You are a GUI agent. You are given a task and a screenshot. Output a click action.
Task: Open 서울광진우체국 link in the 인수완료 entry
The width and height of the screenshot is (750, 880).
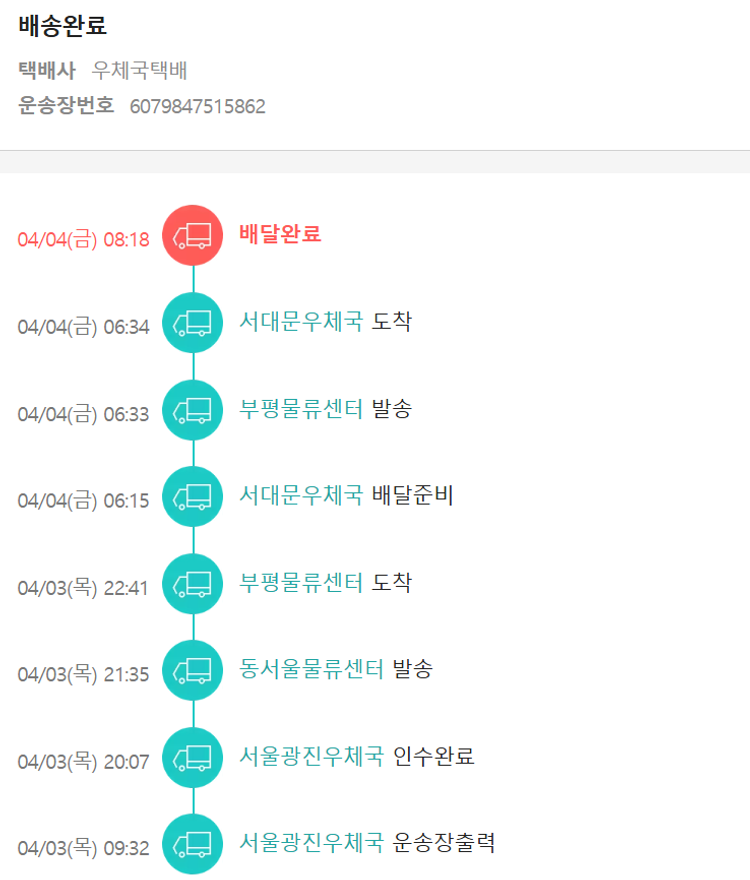tap(311, 756)
